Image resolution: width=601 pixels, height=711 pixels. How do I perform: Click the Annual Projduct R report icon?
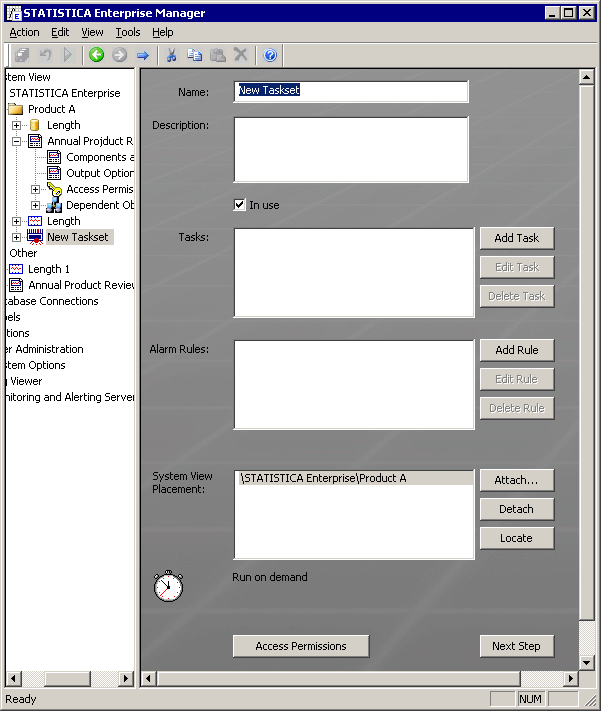click(x=35, y=141)
